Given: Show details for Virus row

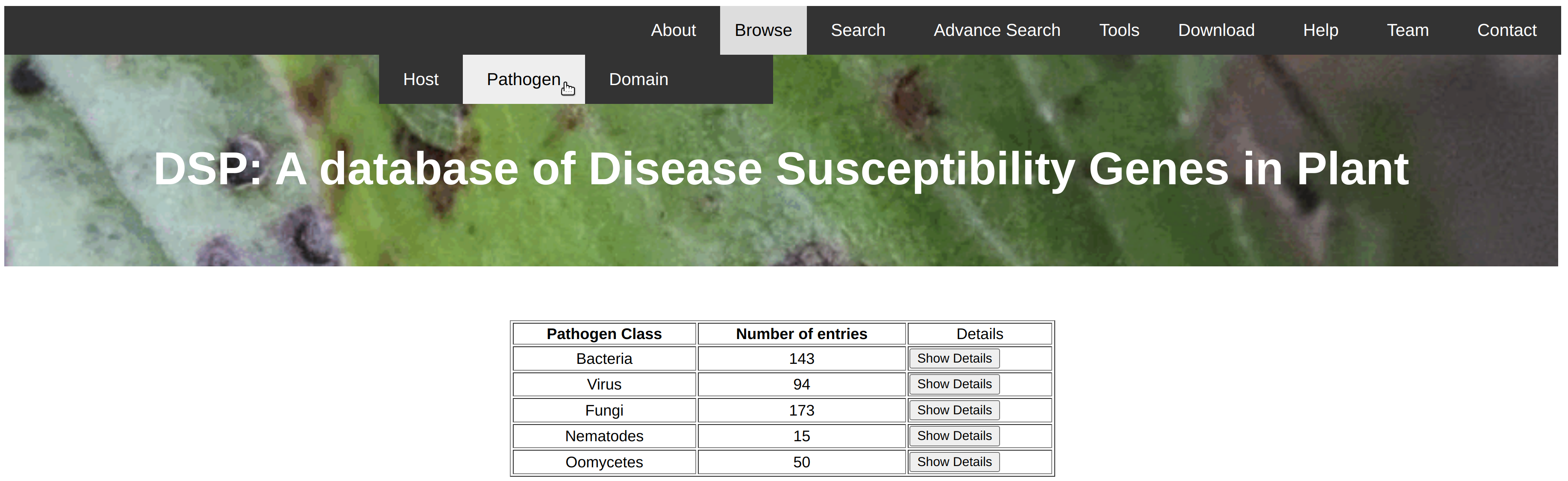Looking at the screenshot, I should pos(954,384).
